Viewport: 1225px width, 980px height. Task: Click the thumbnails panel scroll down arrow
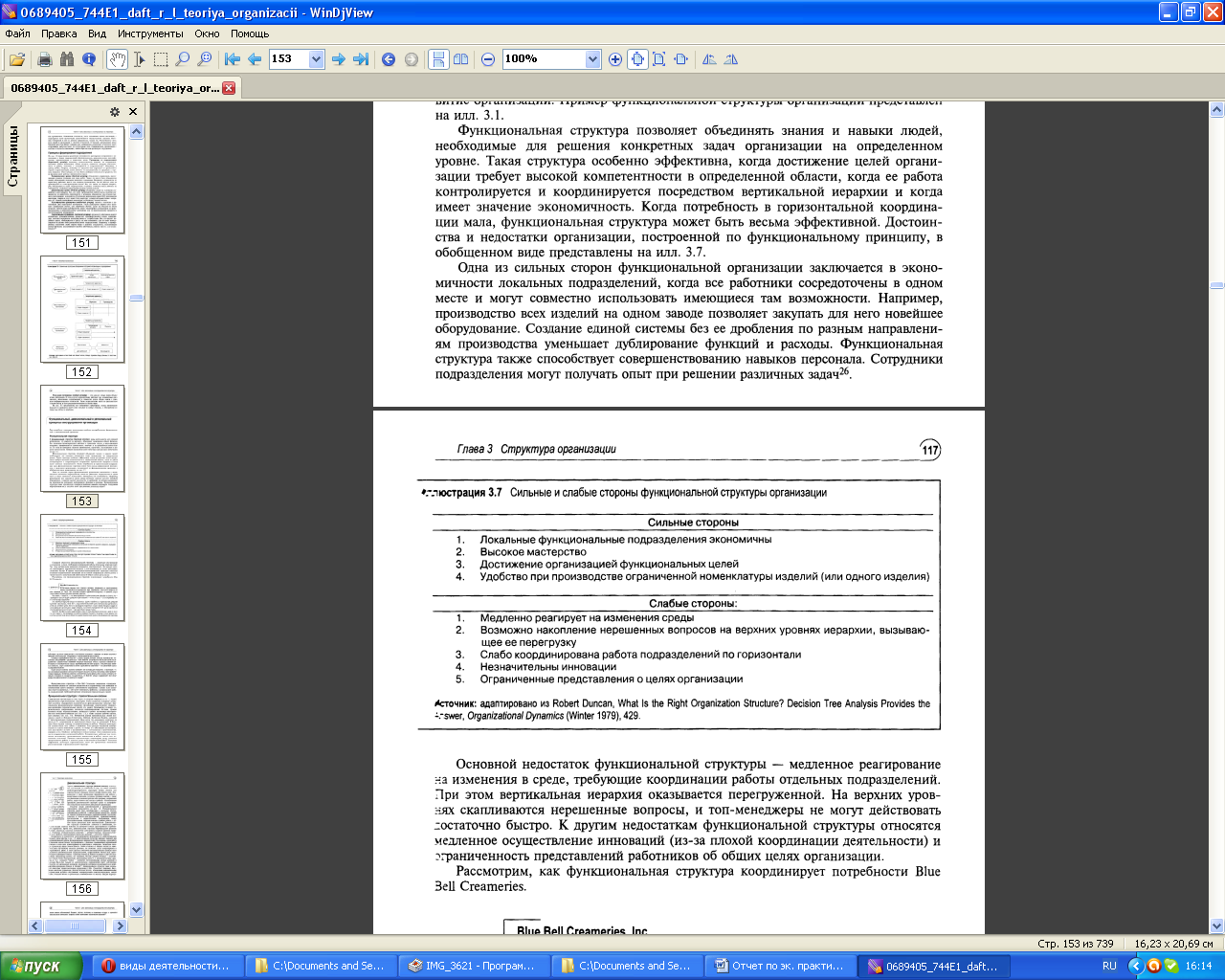[136, 910]
